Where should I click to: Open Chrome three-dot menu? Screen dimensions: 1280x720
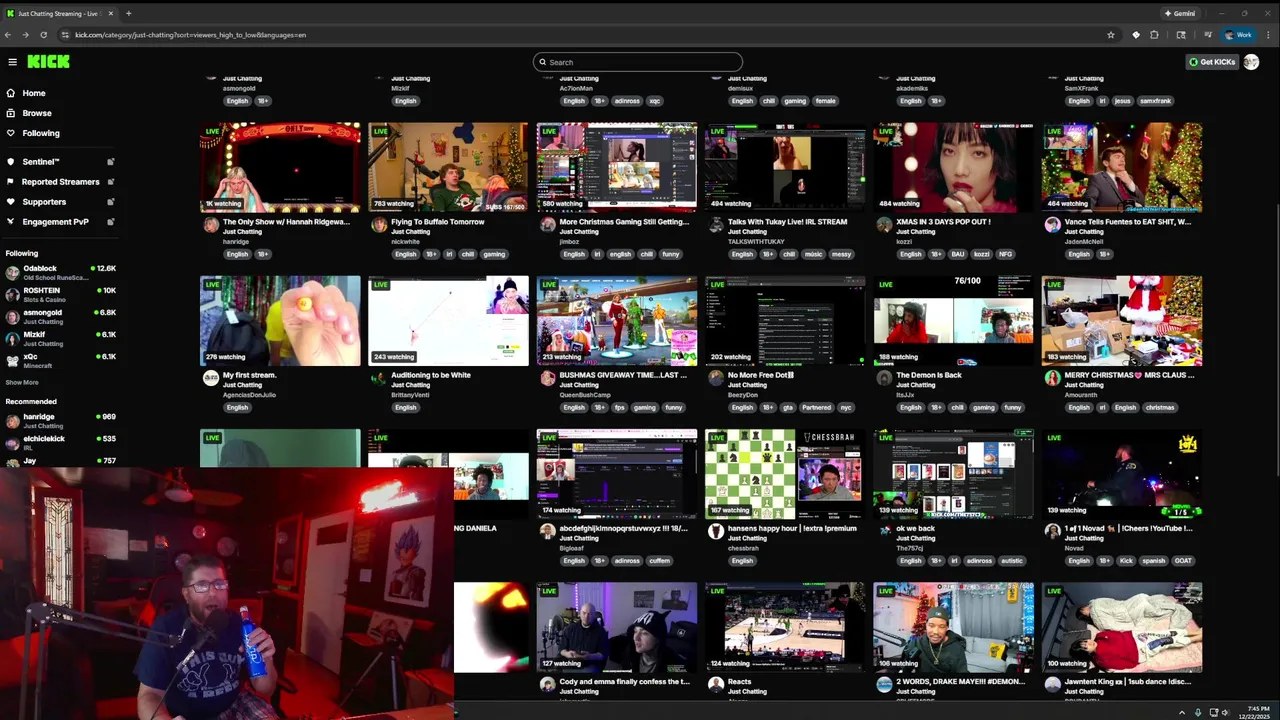(1269, 35)
